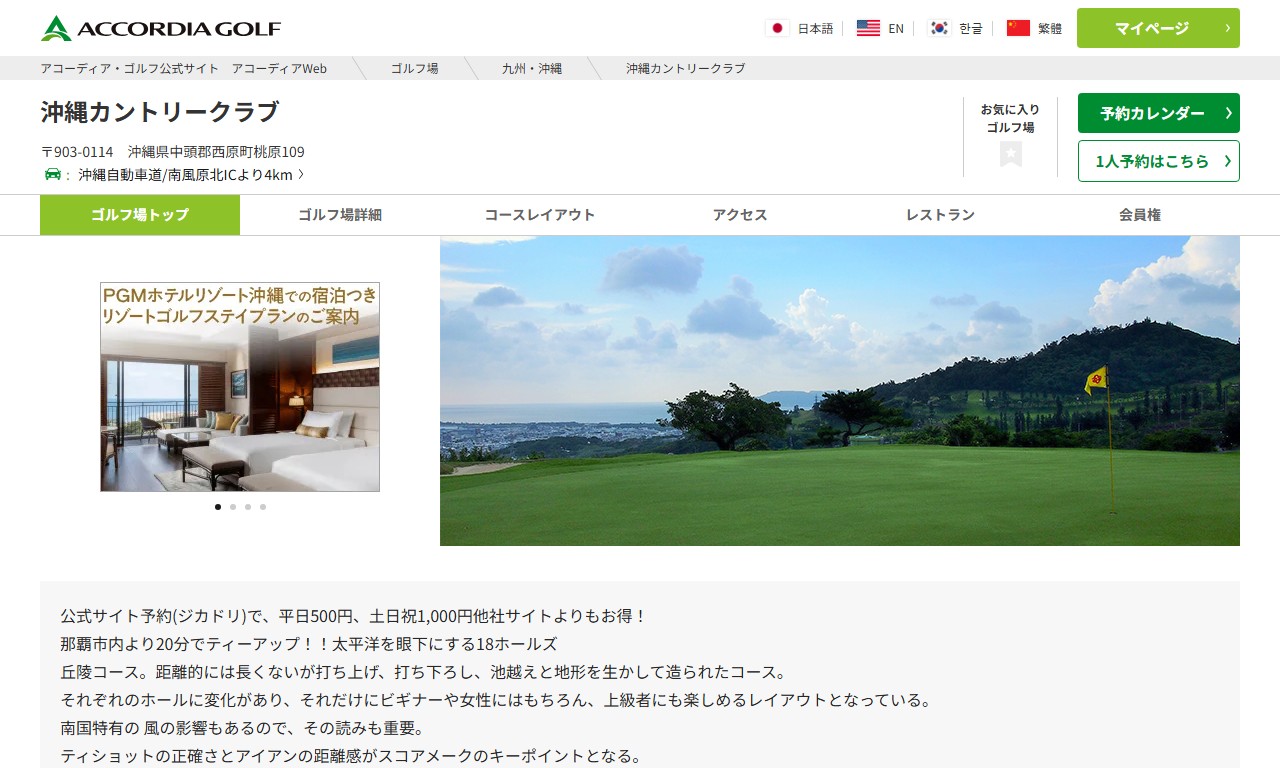1280x768 pixels.
Task: Select レストラン tab
Action: click(940, 215)
